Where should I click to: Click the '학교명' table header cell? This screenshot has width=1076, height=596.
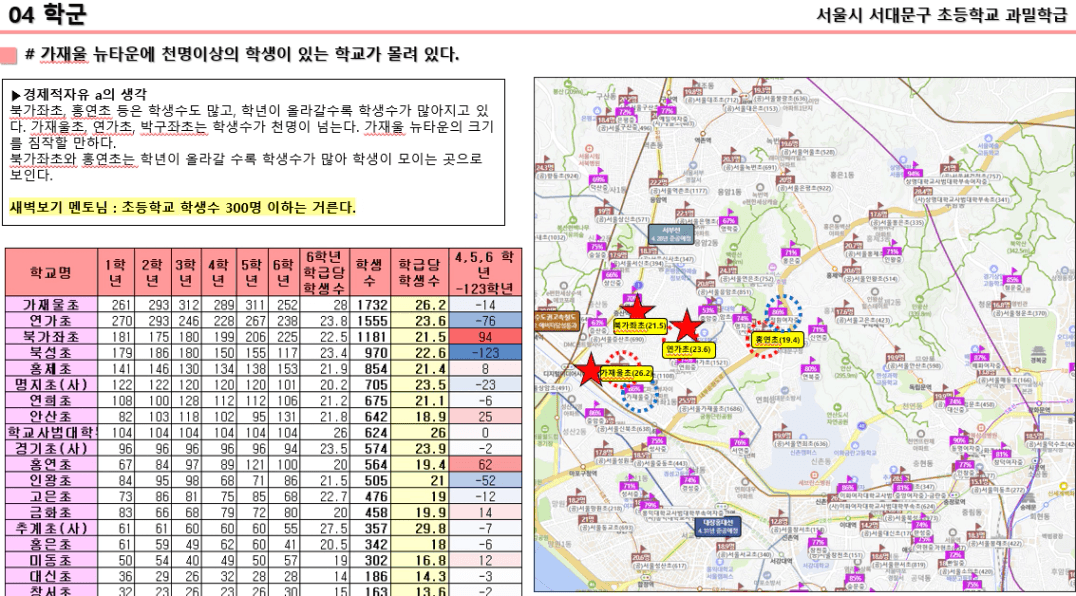point(51,272)
